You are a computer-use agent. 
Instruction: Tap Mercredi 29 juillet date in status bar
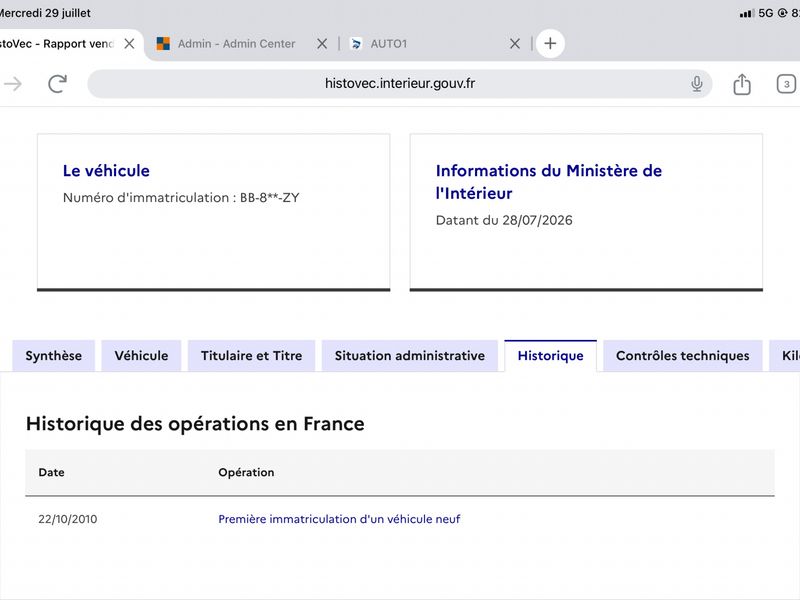[45, 13]
